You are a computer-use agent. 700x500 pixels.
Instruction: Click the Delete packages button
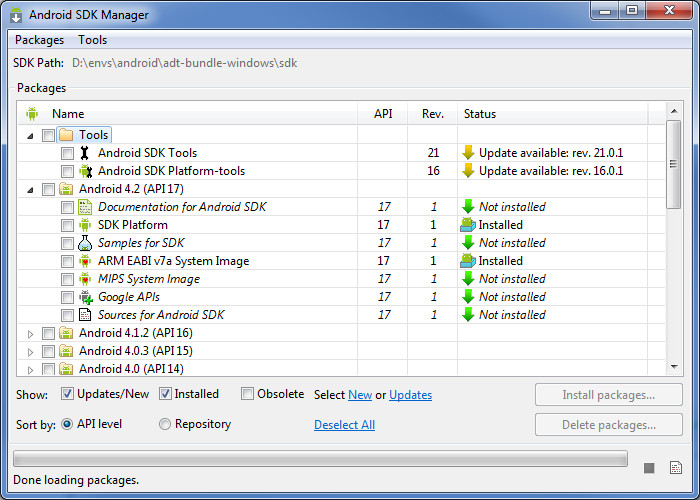tap(608, 425)
